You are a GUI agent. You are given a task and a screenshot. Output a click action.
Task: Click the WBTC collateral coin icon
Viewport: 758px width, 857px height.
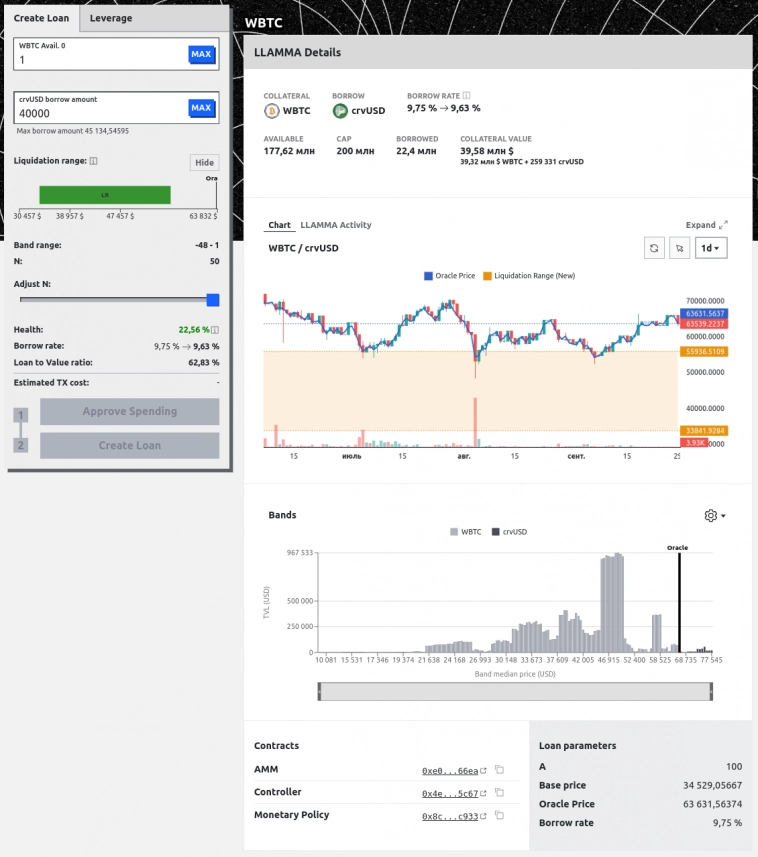(x=271, y=111)
